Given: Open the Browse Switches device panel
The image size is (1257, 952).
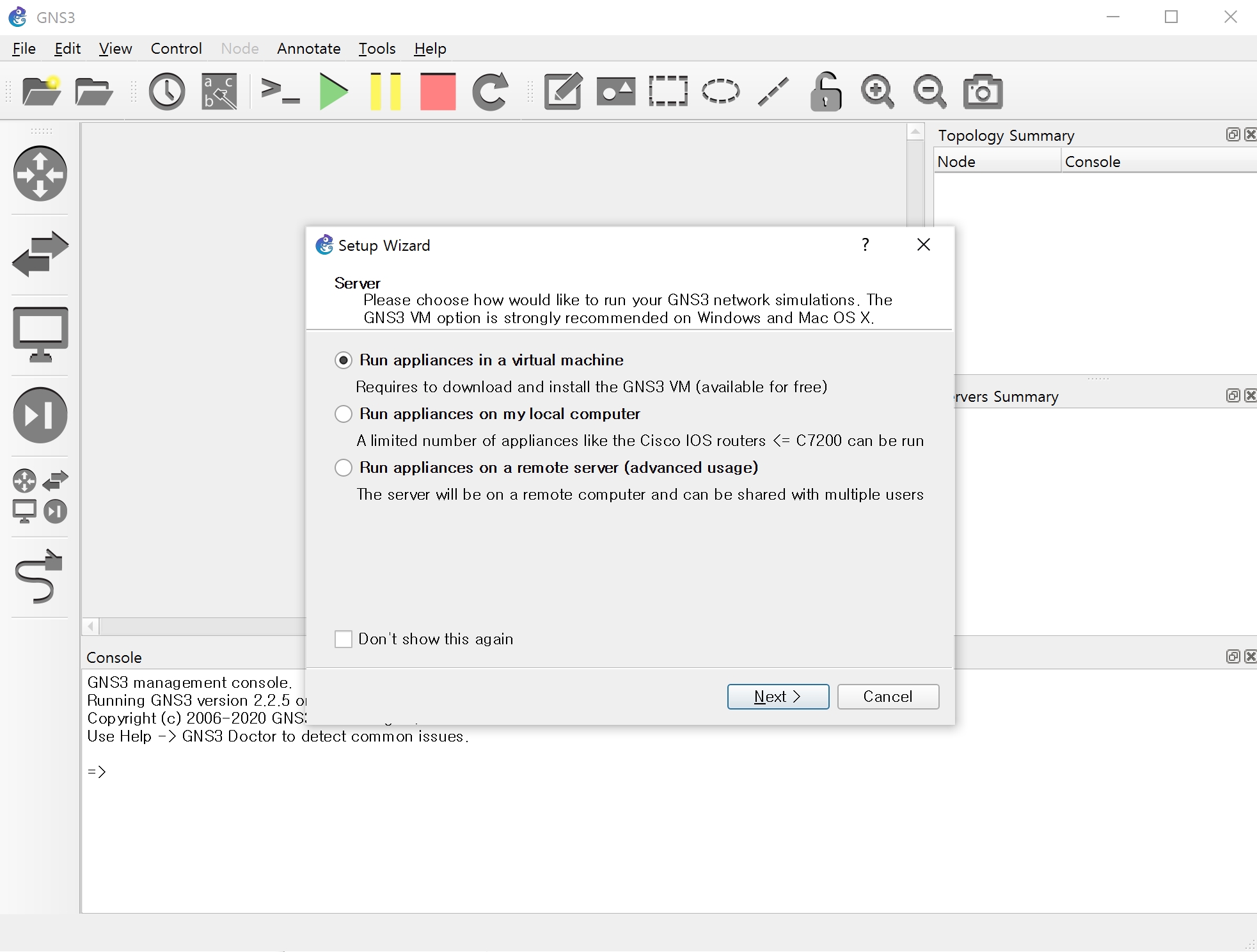Looking at the screenshot, I should [40, 254].
